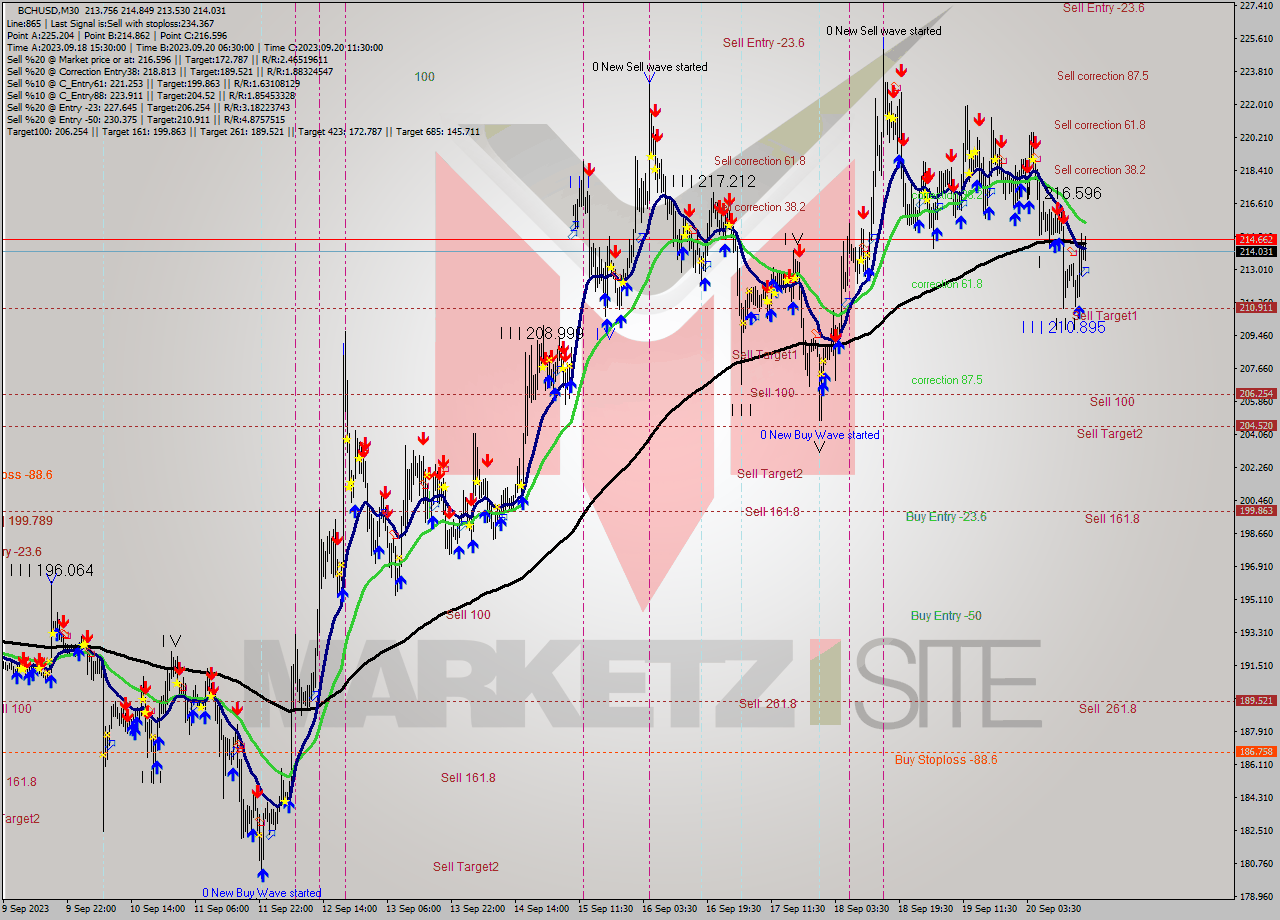Image resolution: width=1280 pixels, height=920 pixels.
Task: Click the '15 Sep 11:30' time axis label
Action: [607, 909]
